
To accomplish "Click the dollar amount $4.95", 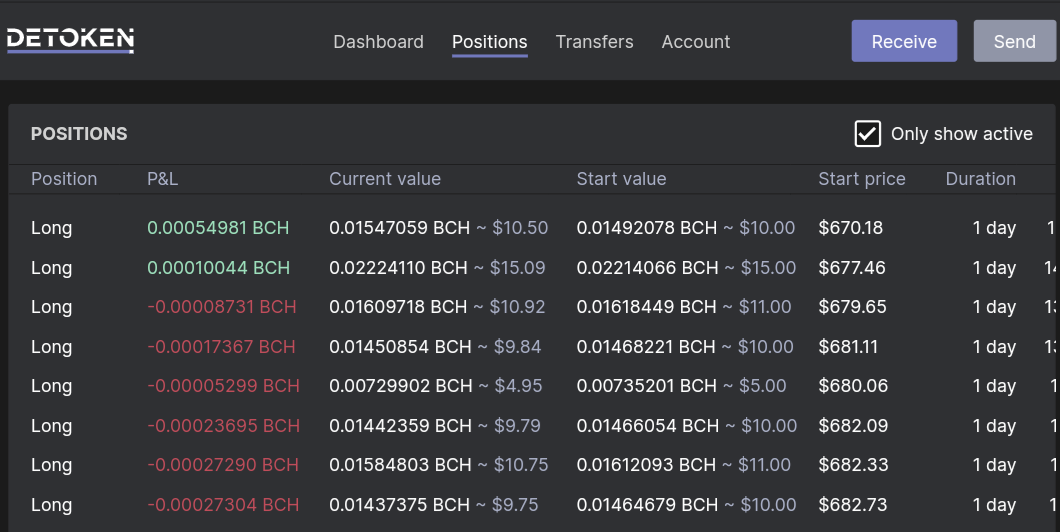I will 519,386.
